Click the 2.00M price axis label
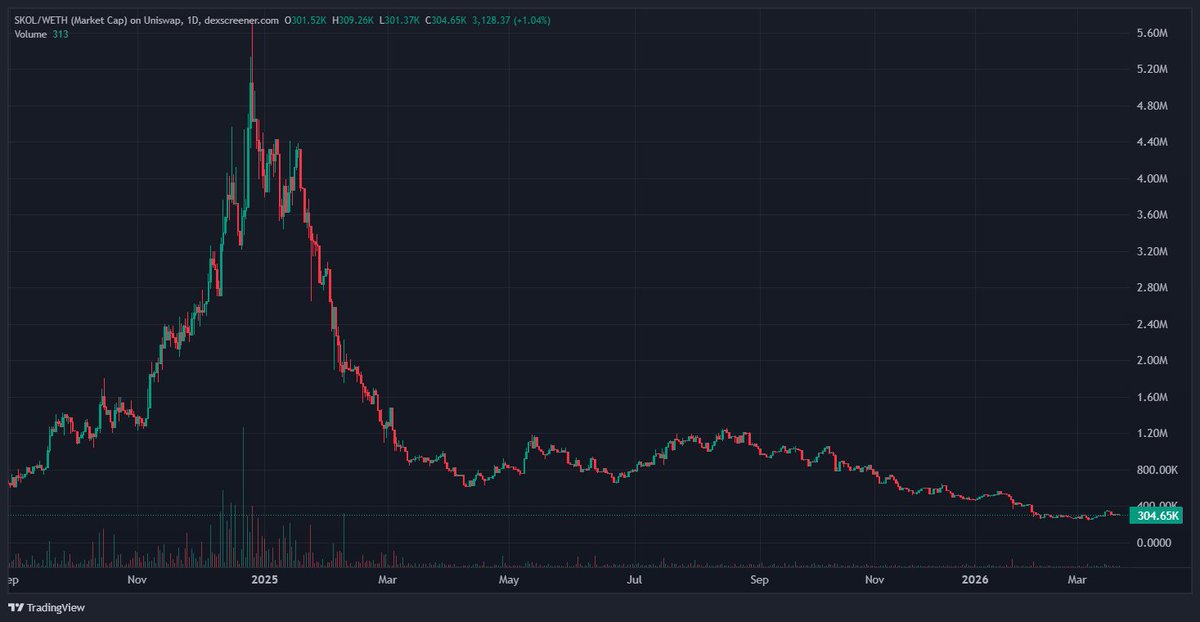Viewport: 1200px width, 622px height. (x=1154, y=361)
